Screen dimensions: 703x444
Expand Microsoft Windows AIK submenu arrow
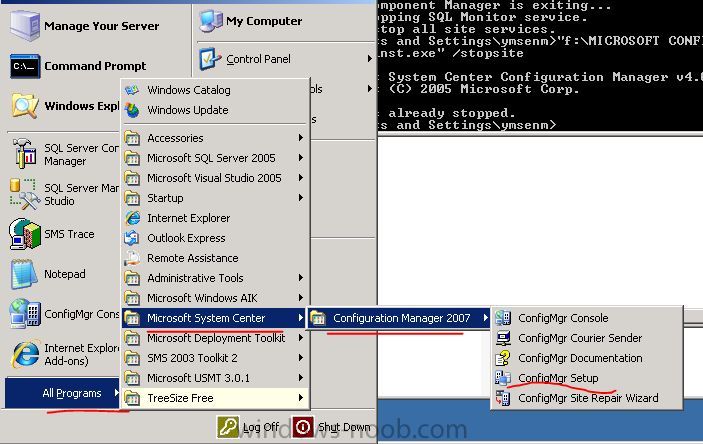[x=301, y=297]
